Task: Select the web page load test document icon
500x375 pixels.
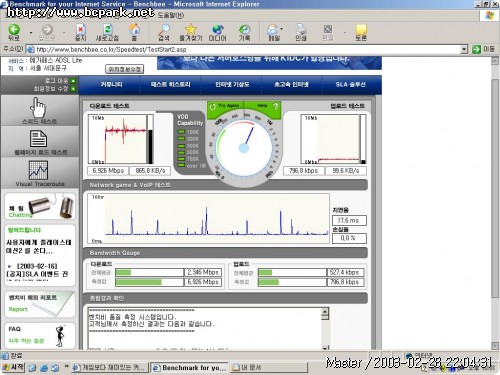Action: [x=38, y=139]
